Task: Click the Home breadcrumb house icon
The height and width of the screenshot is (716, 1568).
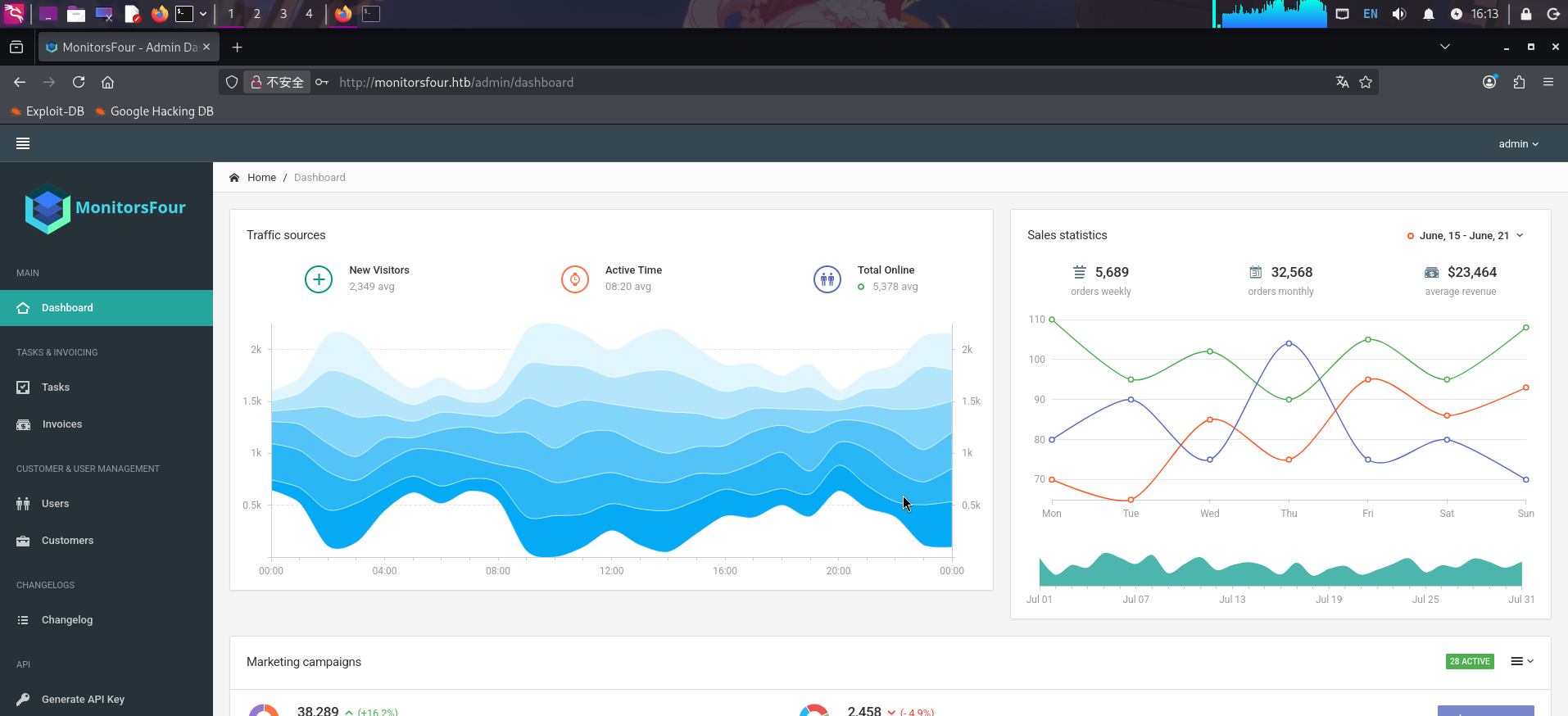Action: tap(234, 178)
